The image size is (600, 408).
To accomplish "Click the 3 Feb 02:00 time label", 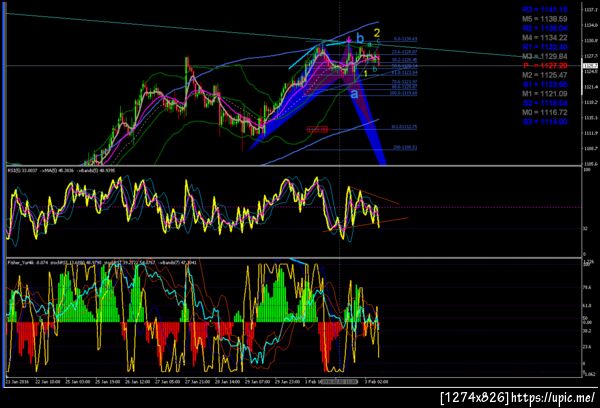I will tap(376, 382).
